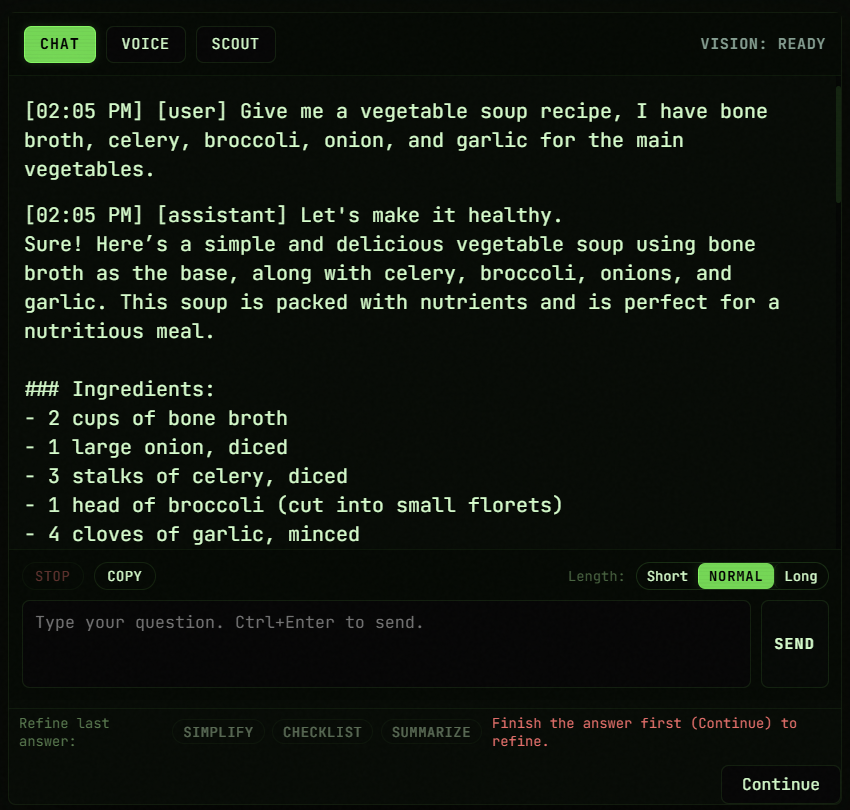The width and height of the screenshot is (850, 810).
Task: Copy the answer with the COPY button
Action: pos(125,576)
